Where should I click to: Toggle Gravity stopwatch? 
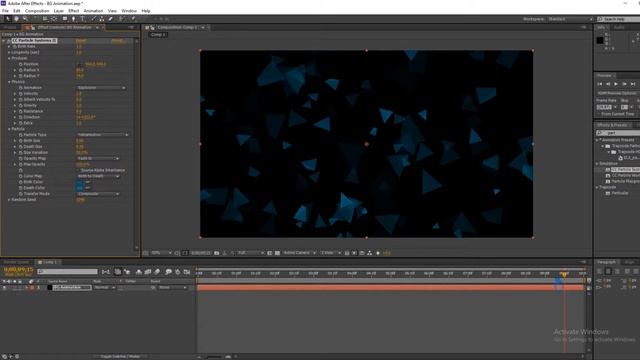pos(20,105)
